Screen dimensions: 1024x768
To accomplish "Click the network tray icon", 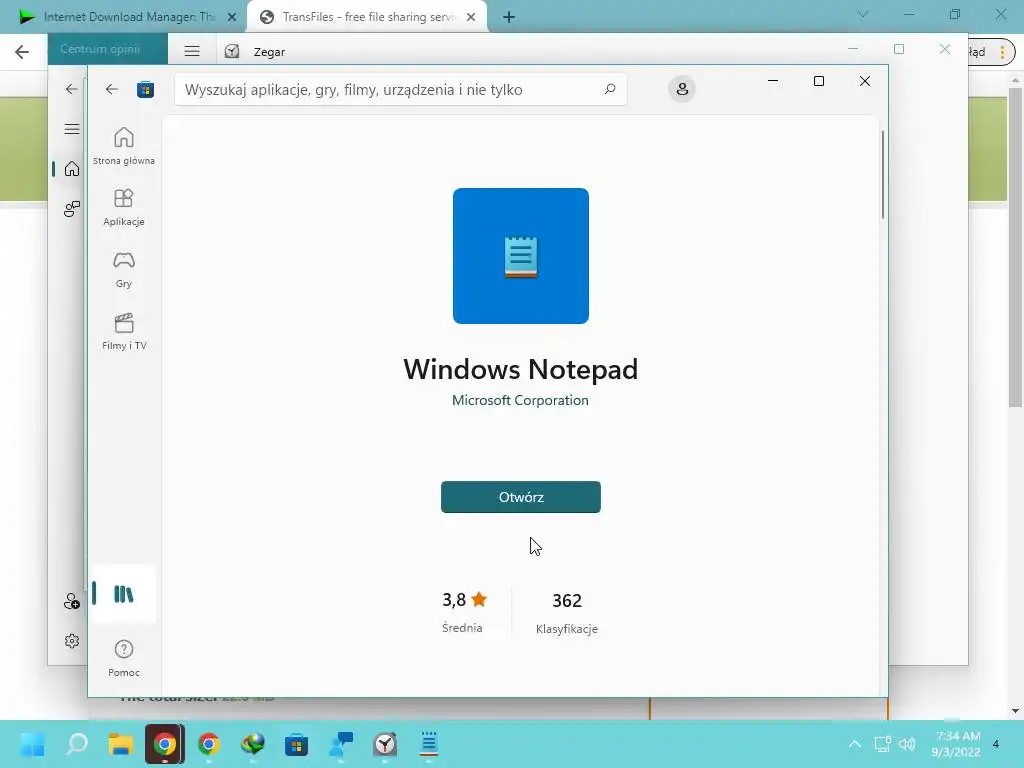I will pos(882,744).
